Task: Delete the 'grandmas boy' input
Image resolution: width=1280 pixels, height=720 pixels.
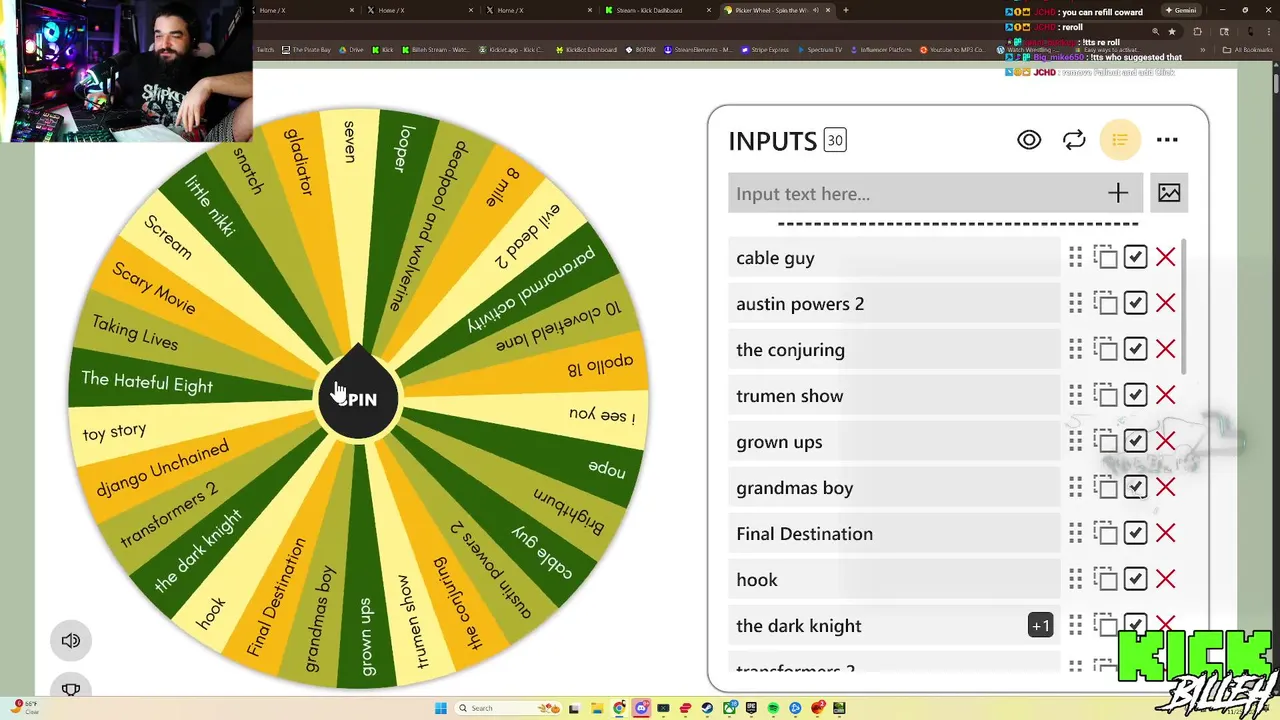Action: pos(1165,487)
